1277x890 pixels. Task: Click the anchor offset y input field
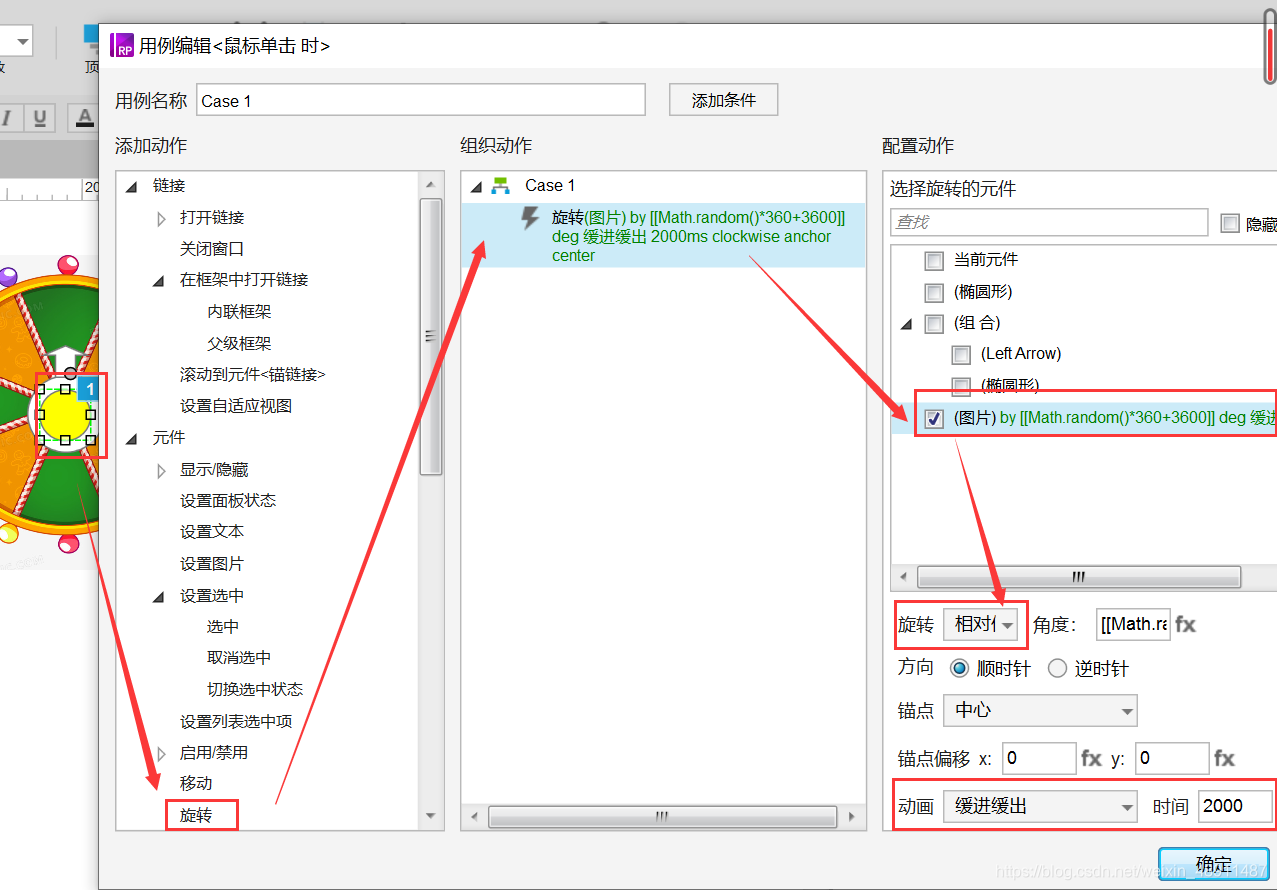click(x=1172, y=759)
